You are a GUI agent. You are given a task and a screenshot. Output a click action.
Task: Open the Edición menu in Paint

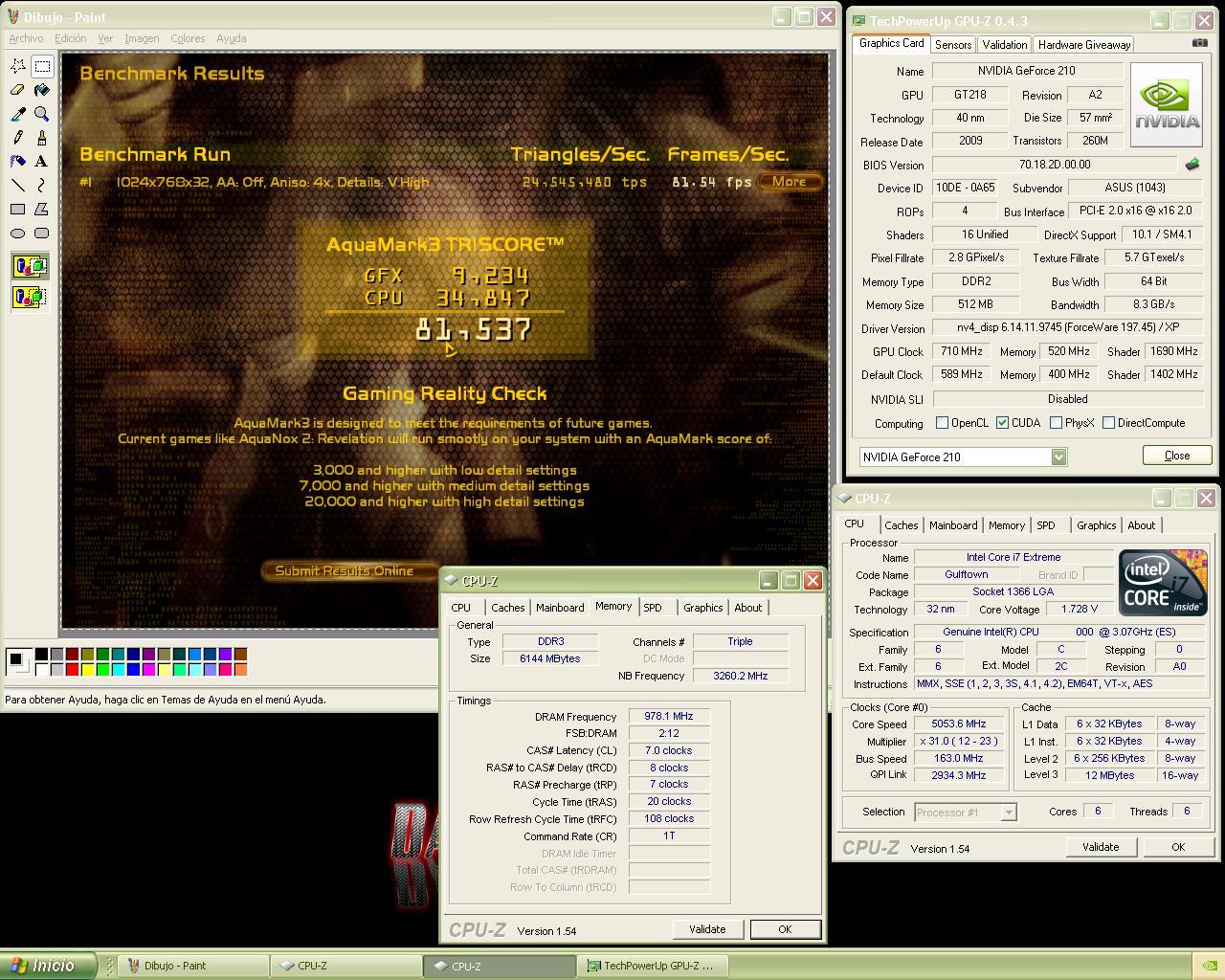(70, 38)
